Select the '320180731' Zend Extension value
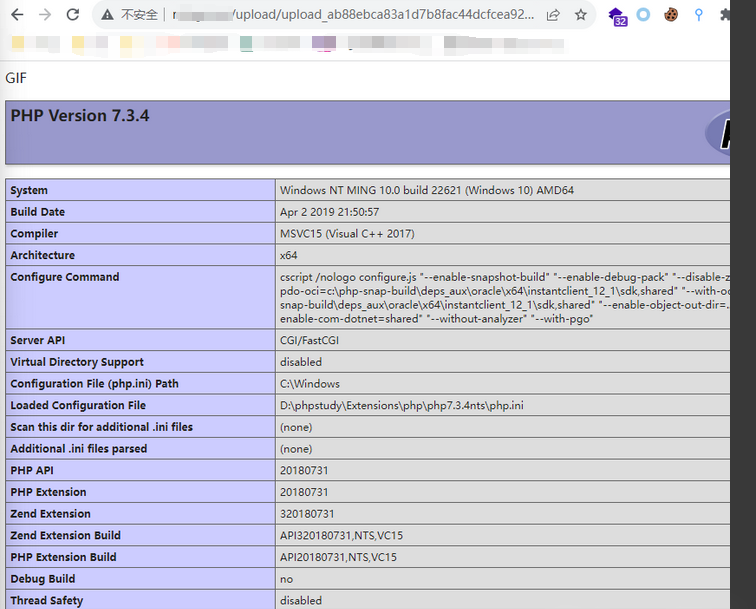The height and width of the screenshot is (609, 756). point(307,514)
